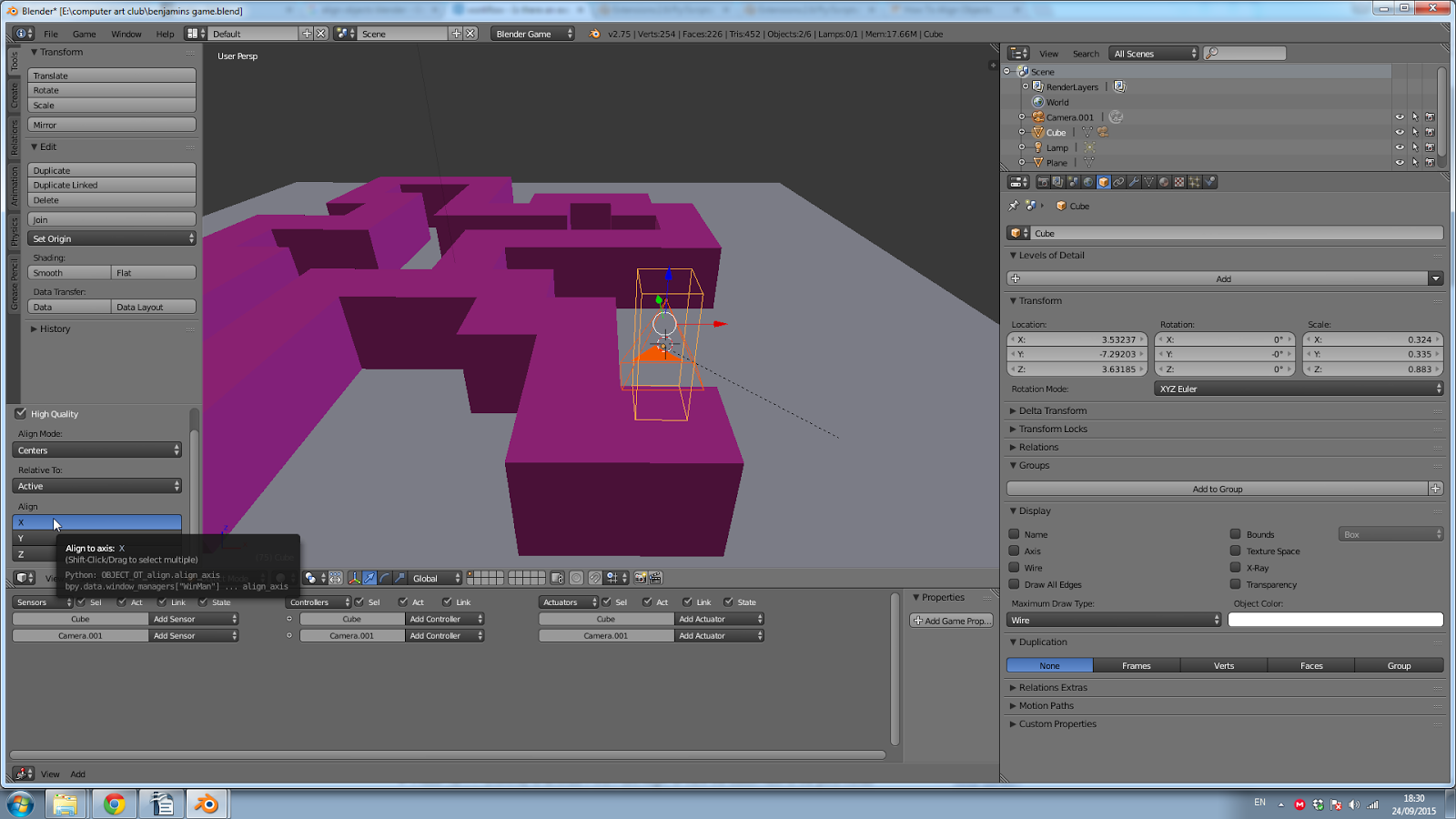
Task: Open the Game menu
Action: point(83,34)
